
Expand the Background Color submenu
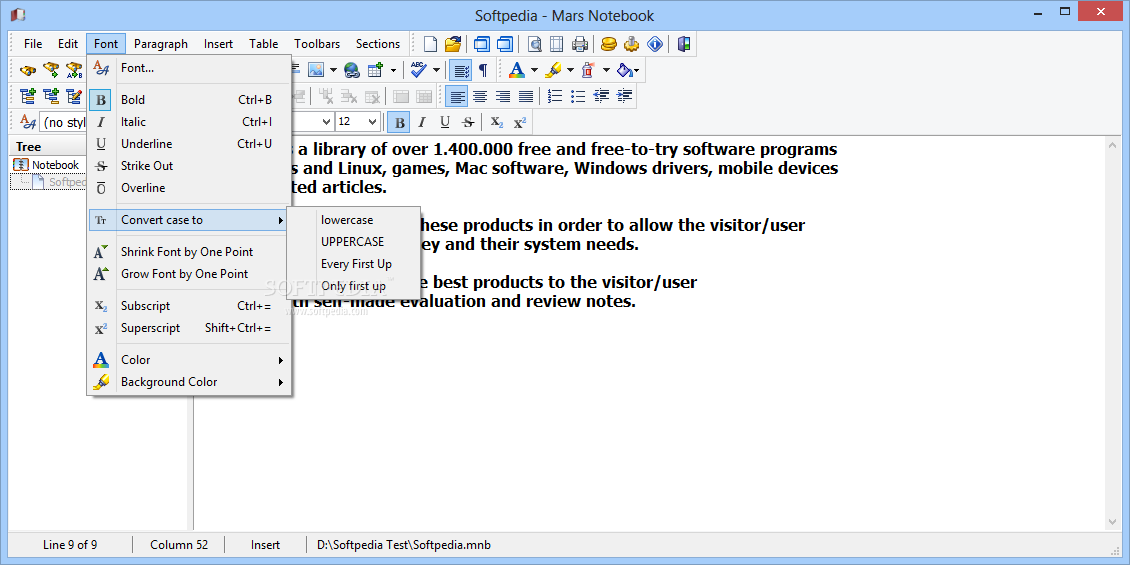click(x=189, y=382)
